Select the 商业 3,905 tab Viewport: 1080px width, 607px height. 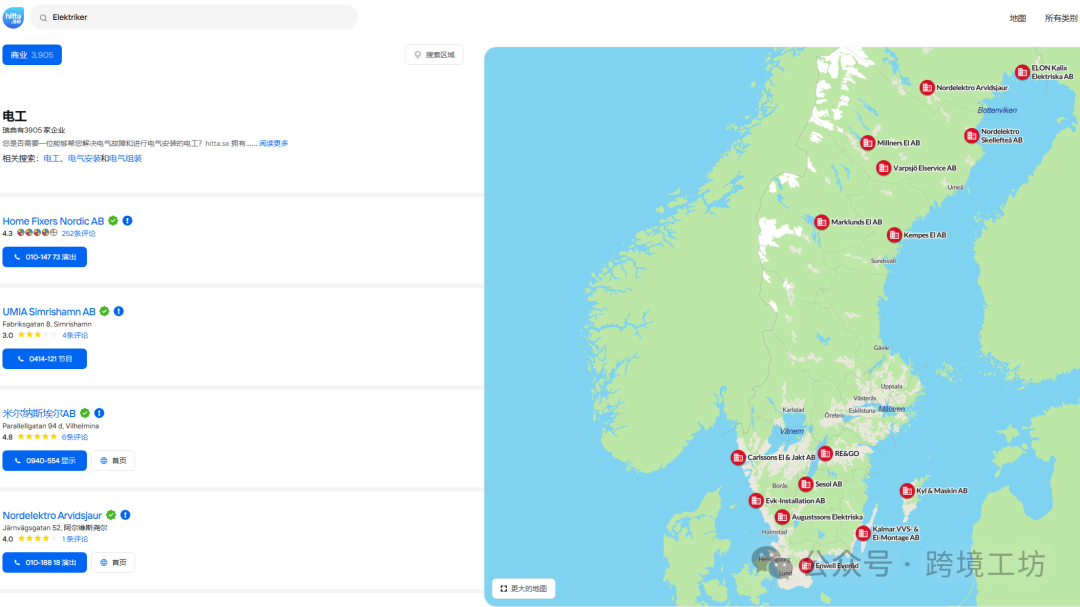pyautogui.click(x=32, y=55)
